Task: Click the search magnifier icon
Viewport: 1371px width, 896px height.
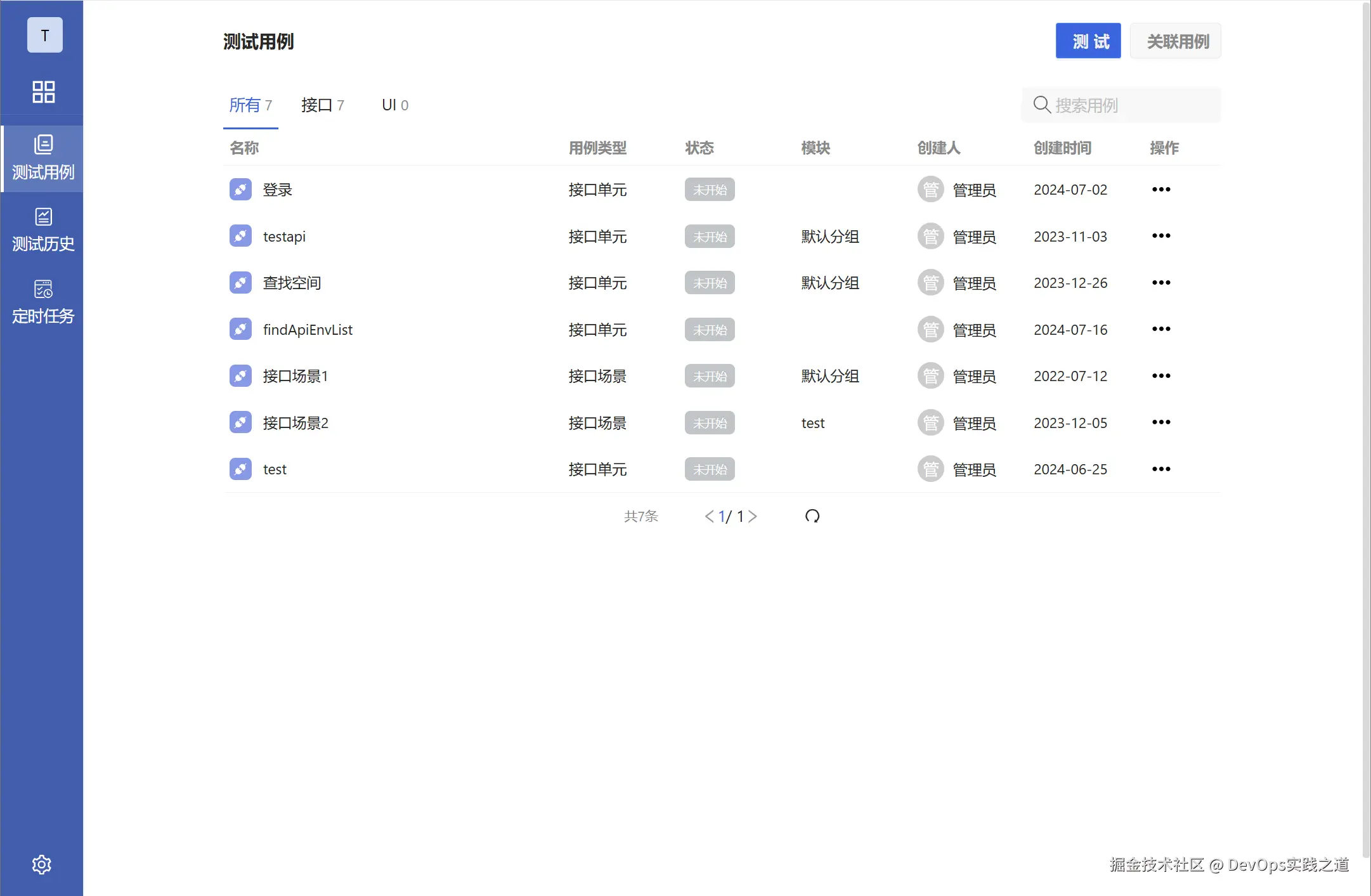Action: point(1042,105)
